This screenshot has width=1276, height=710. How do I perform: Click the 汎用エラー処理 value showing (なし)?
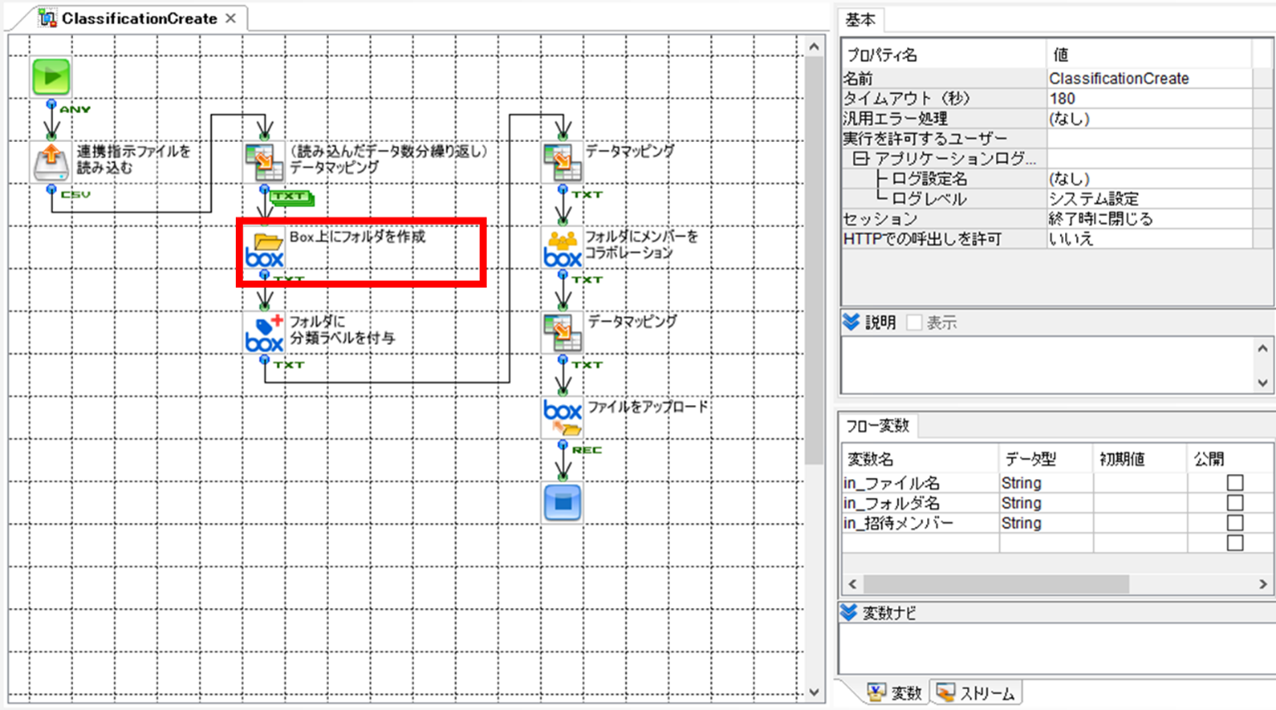tap(1100, 118)
